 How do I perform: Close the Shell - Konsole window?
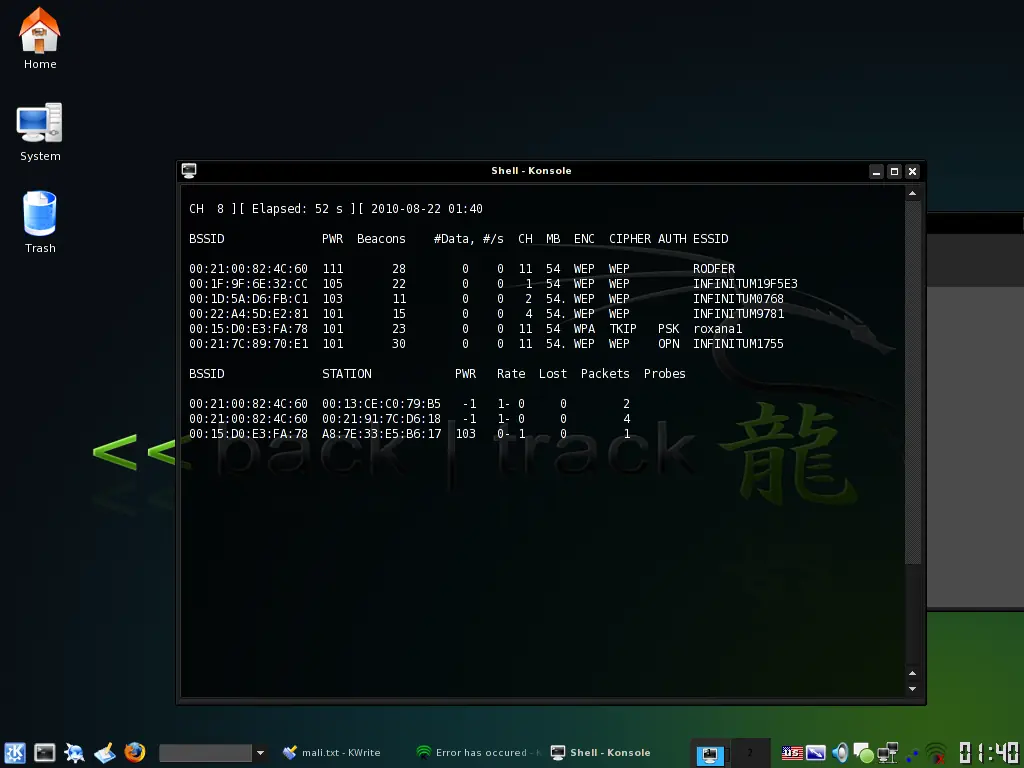click(x=912, y=171)
